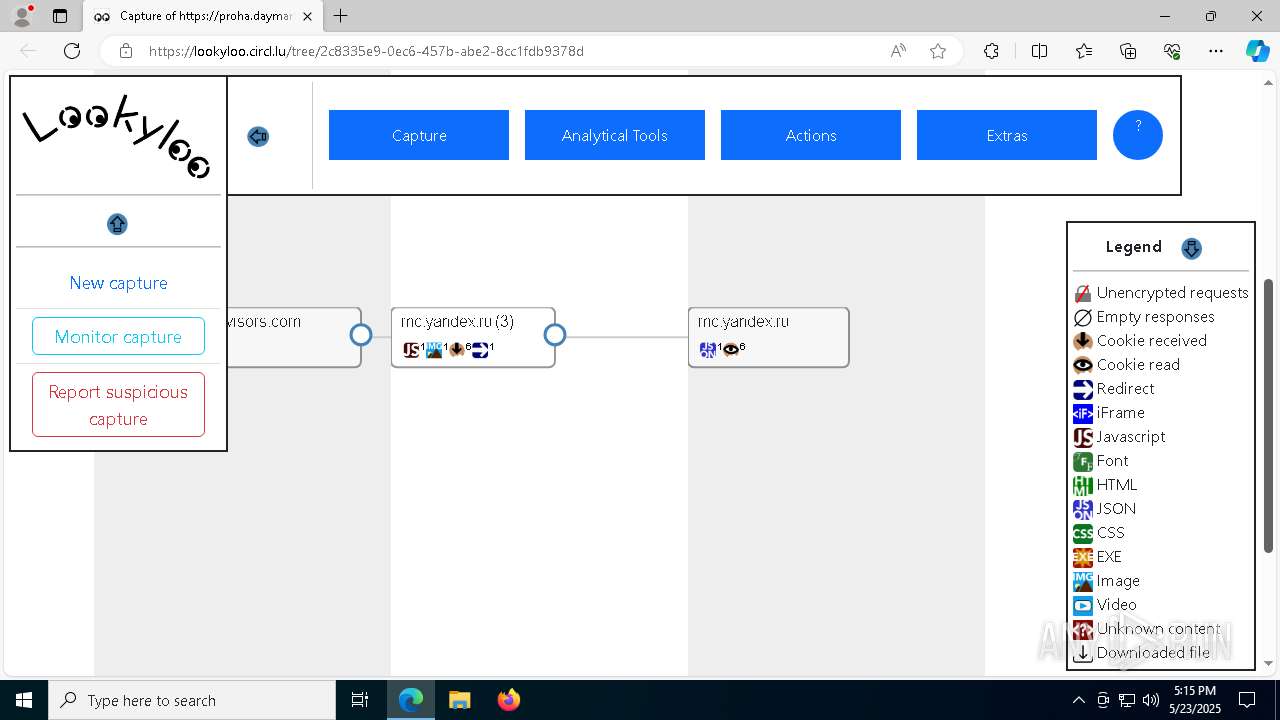Click Javascript icon in mc.yandex.ru (3) node

(411, 350)
